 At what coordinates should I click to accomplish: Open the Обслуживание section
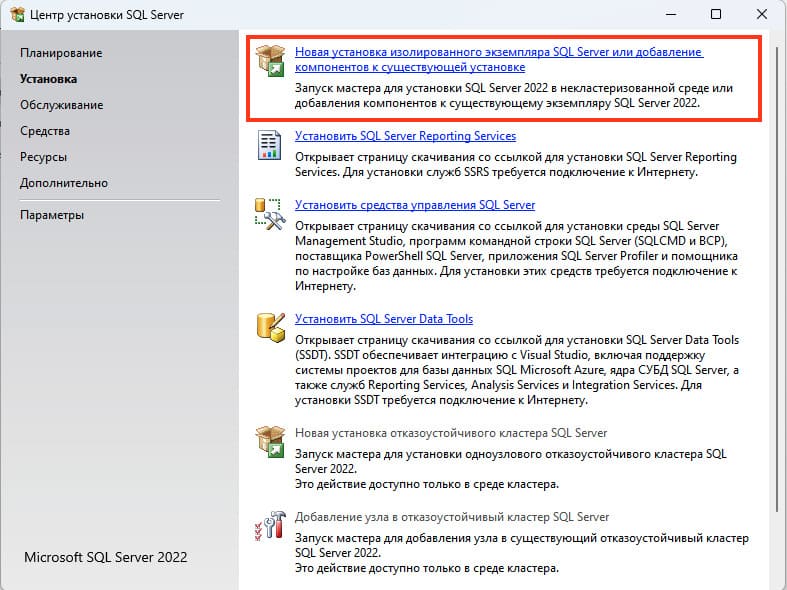click(x=61, y=105)
